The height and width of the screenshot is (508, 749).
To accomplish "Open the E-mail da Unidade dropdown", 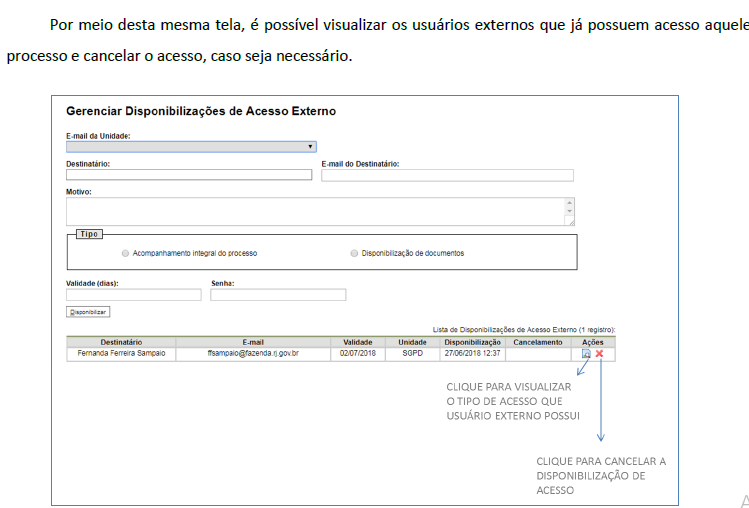I will (191, 146).
